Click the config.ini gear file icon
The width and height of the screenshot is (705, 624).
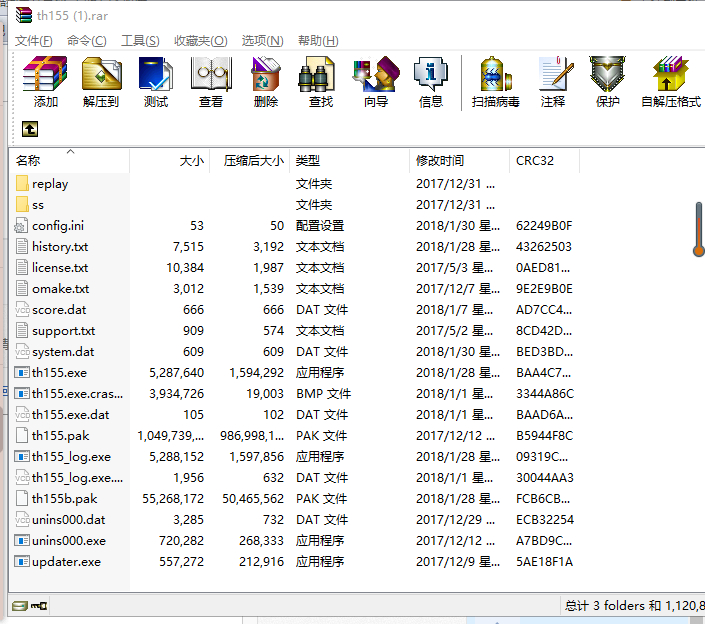point(21,226)
